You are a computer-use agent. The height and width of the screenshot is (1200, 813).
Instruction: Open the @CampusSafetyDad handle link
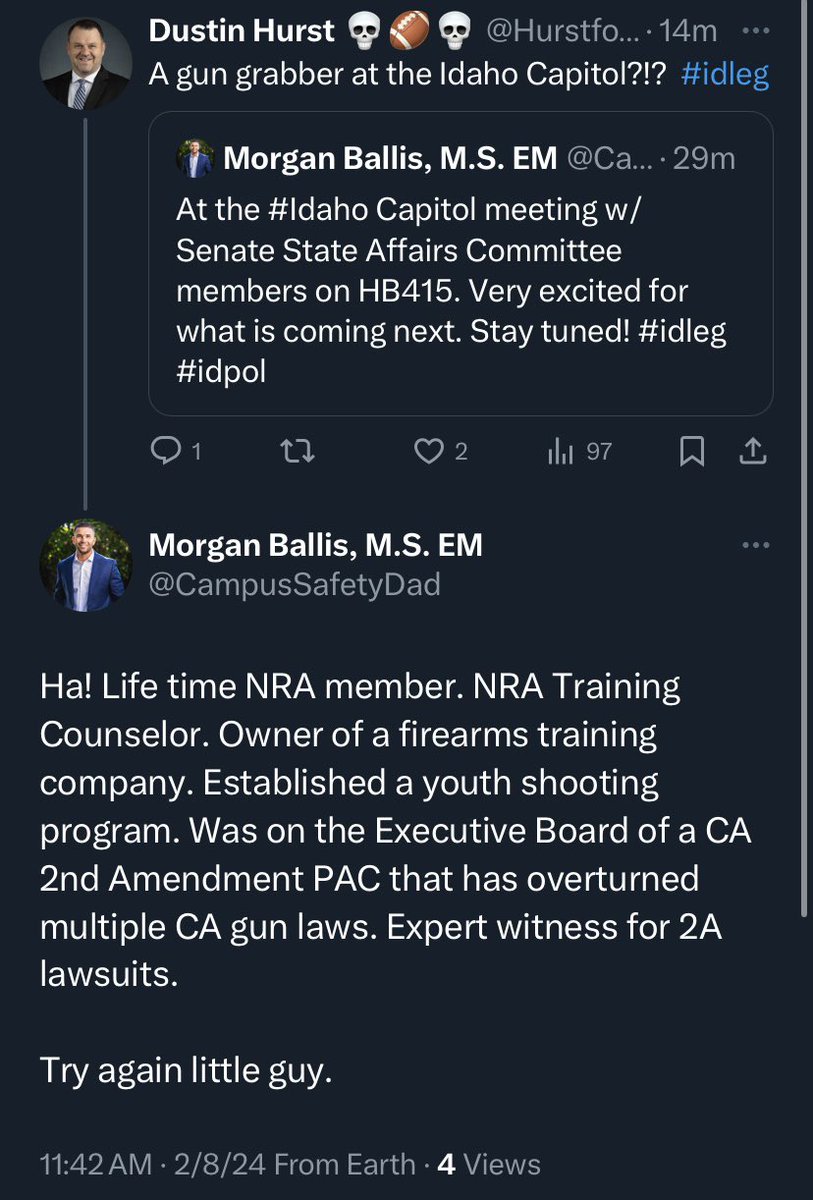pos(294,585)
